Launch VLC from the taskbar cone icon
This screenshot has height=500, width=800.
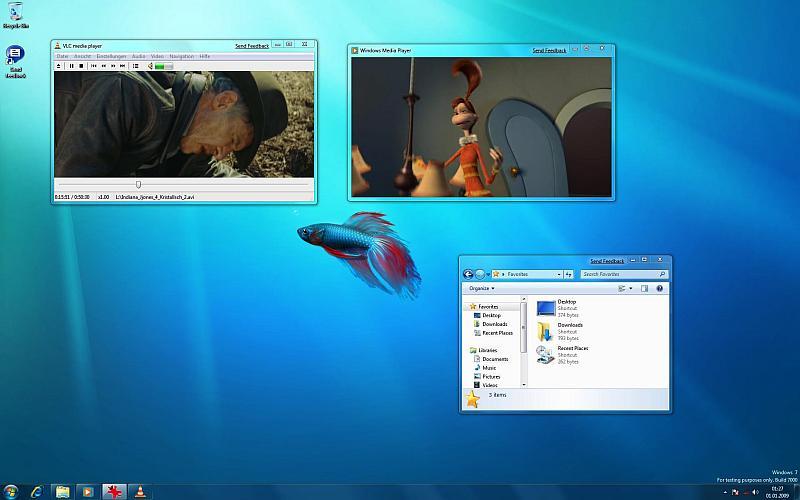(x=140, y=491)
